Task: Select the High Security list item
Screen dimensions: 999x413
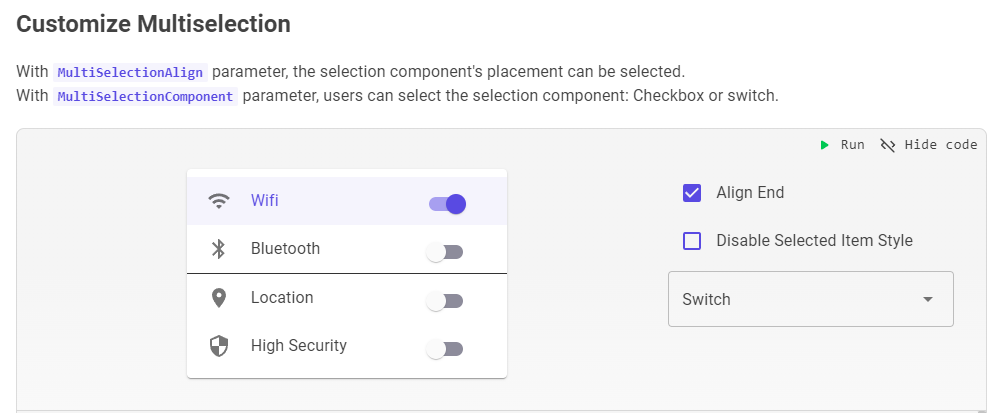Action: pos(298,345)
